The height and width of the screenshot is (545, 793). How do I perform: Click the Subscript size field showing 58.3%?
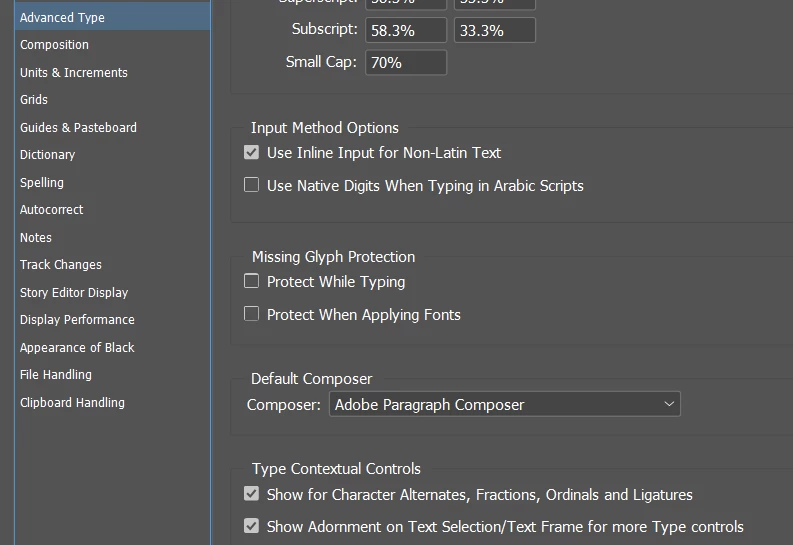click(x=406, y=30)
